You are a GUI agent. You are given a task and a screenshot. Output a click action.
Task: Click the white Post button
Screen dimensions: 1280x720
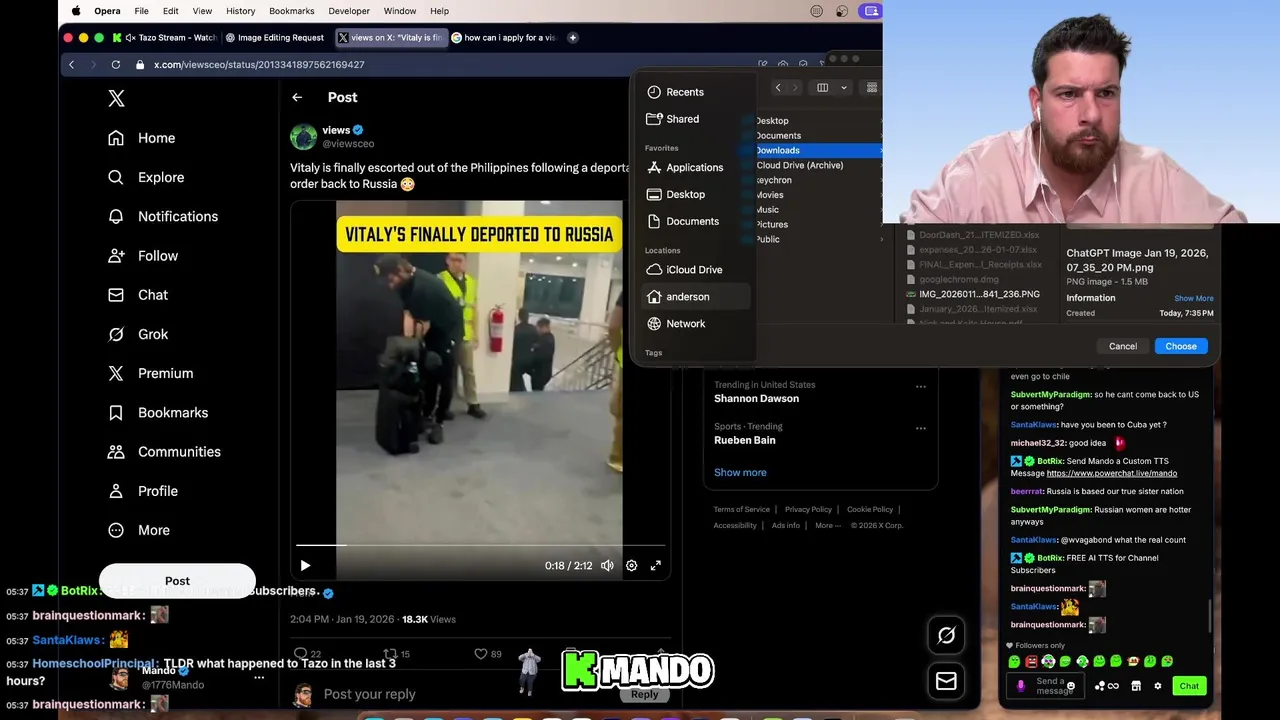(177, 581)
